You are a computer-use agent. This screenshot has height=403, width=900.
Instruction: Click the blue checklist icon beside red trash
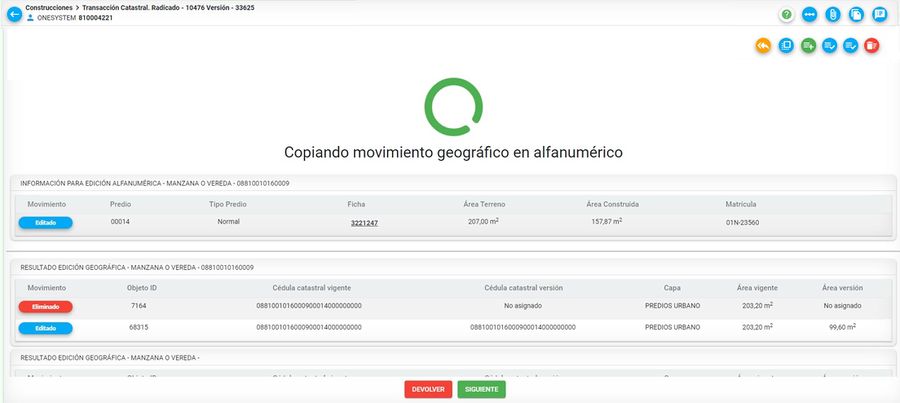coord(851,45)
